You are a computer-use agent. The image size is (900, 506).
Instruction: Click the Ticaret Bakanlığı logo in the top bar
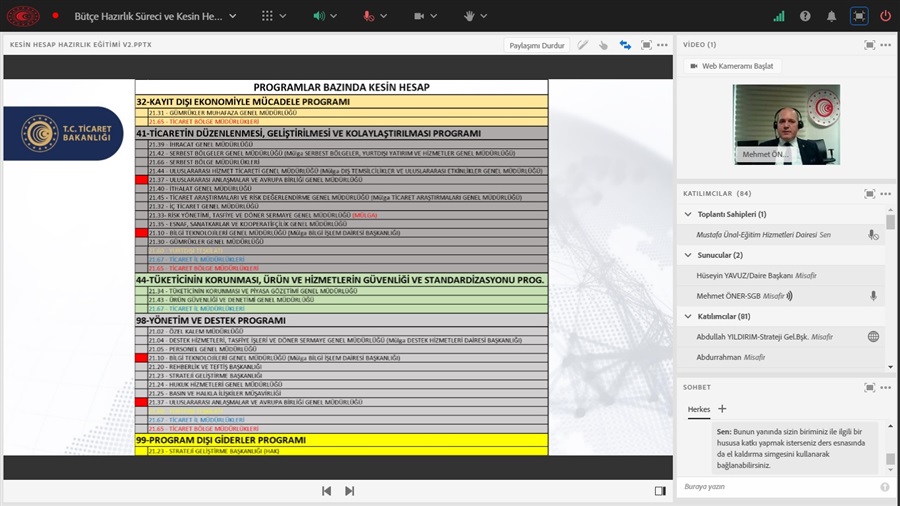(x=23, y=16)
